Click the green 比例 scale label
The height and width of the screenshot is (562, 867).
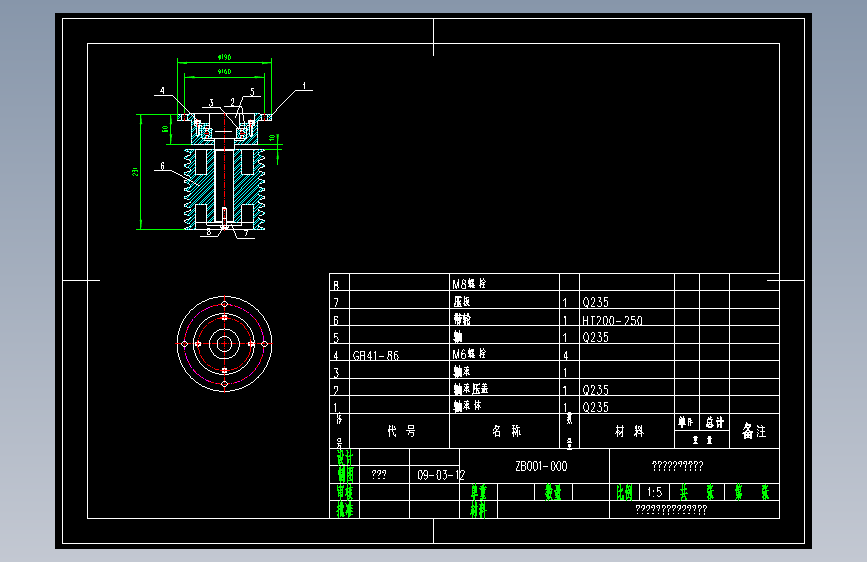(624, 492)
